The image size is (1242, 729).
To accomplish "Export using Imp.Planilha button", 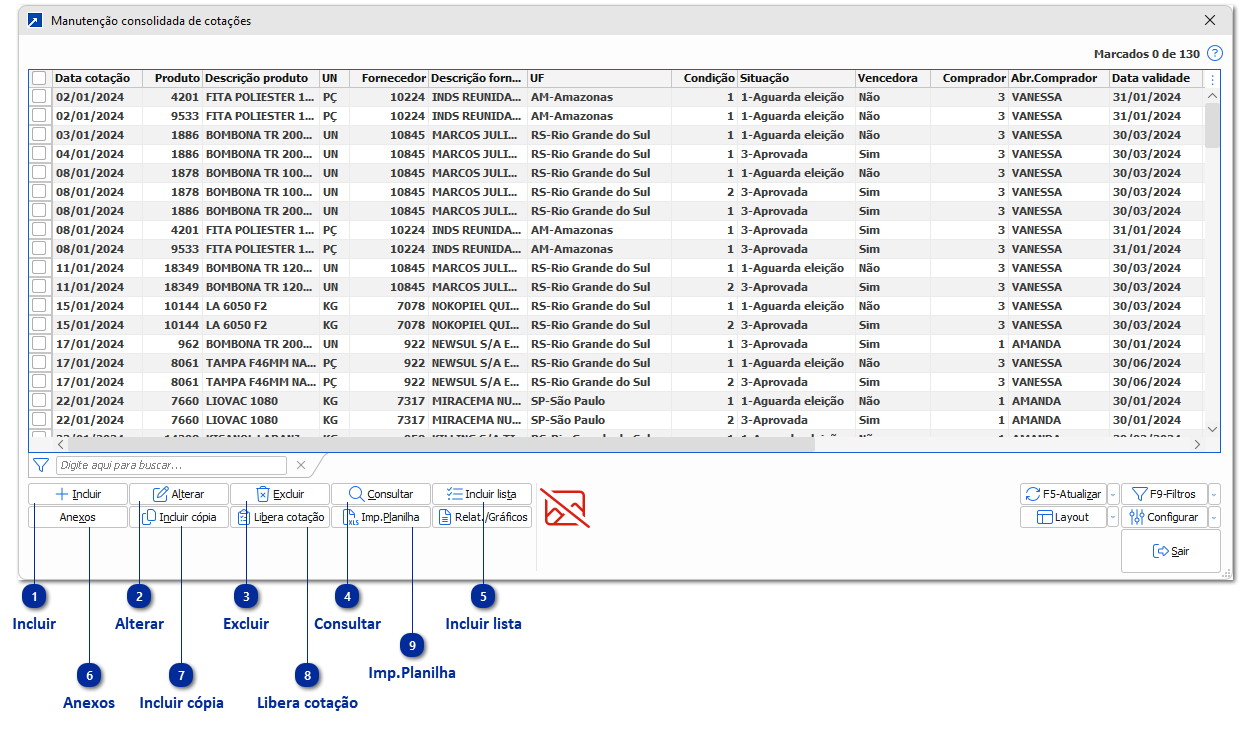I will 380,517.
